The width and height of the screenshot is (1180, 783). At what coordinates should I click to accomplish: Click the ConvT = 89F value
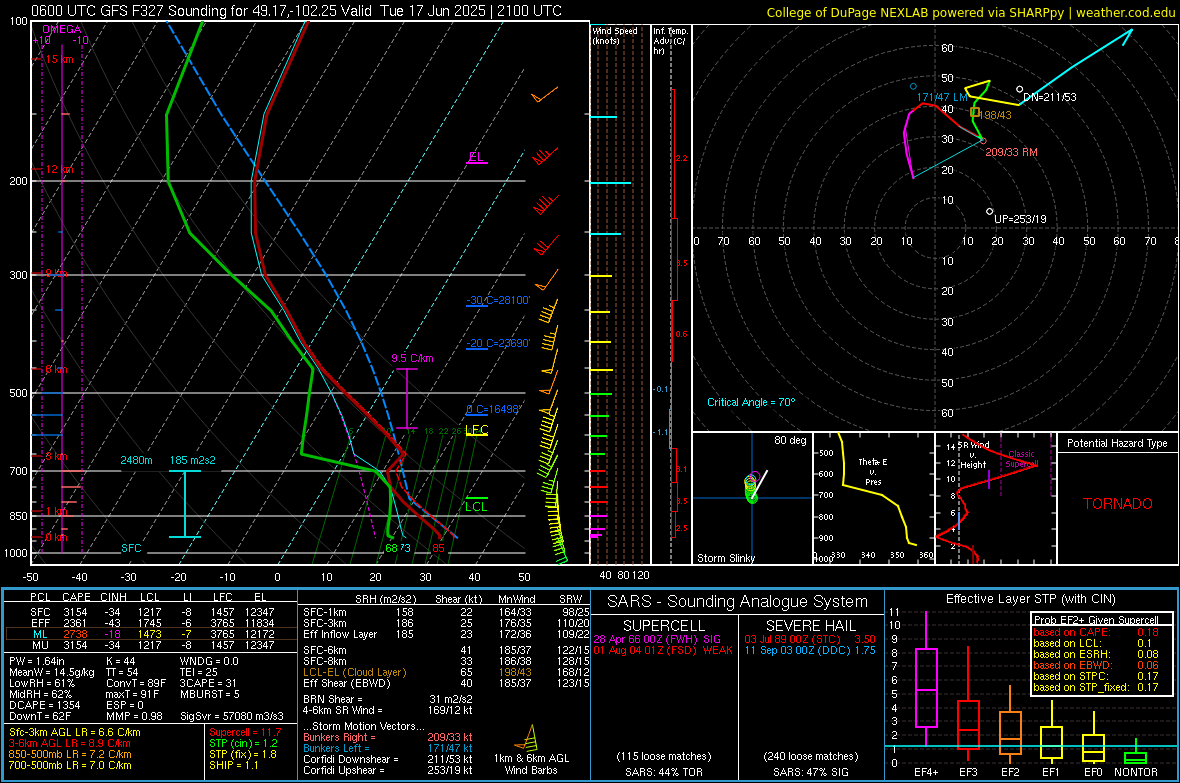click(136, 683)
